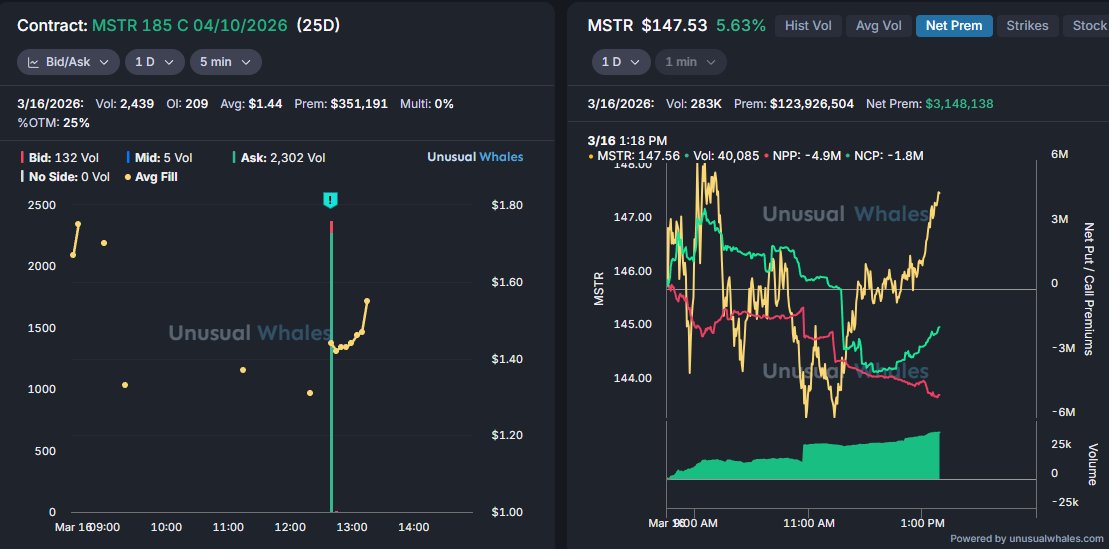Image resolution: width=1109 pixels, height=549 pixels.
Task: Click the tall green ask volume bar
Action: pos(331,371)
